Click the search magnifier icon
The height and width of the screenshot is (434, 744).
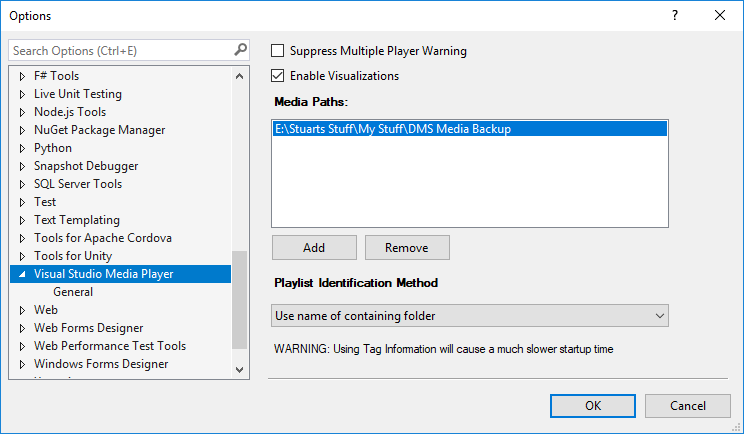pyautogui.click(x=241, y=50)
